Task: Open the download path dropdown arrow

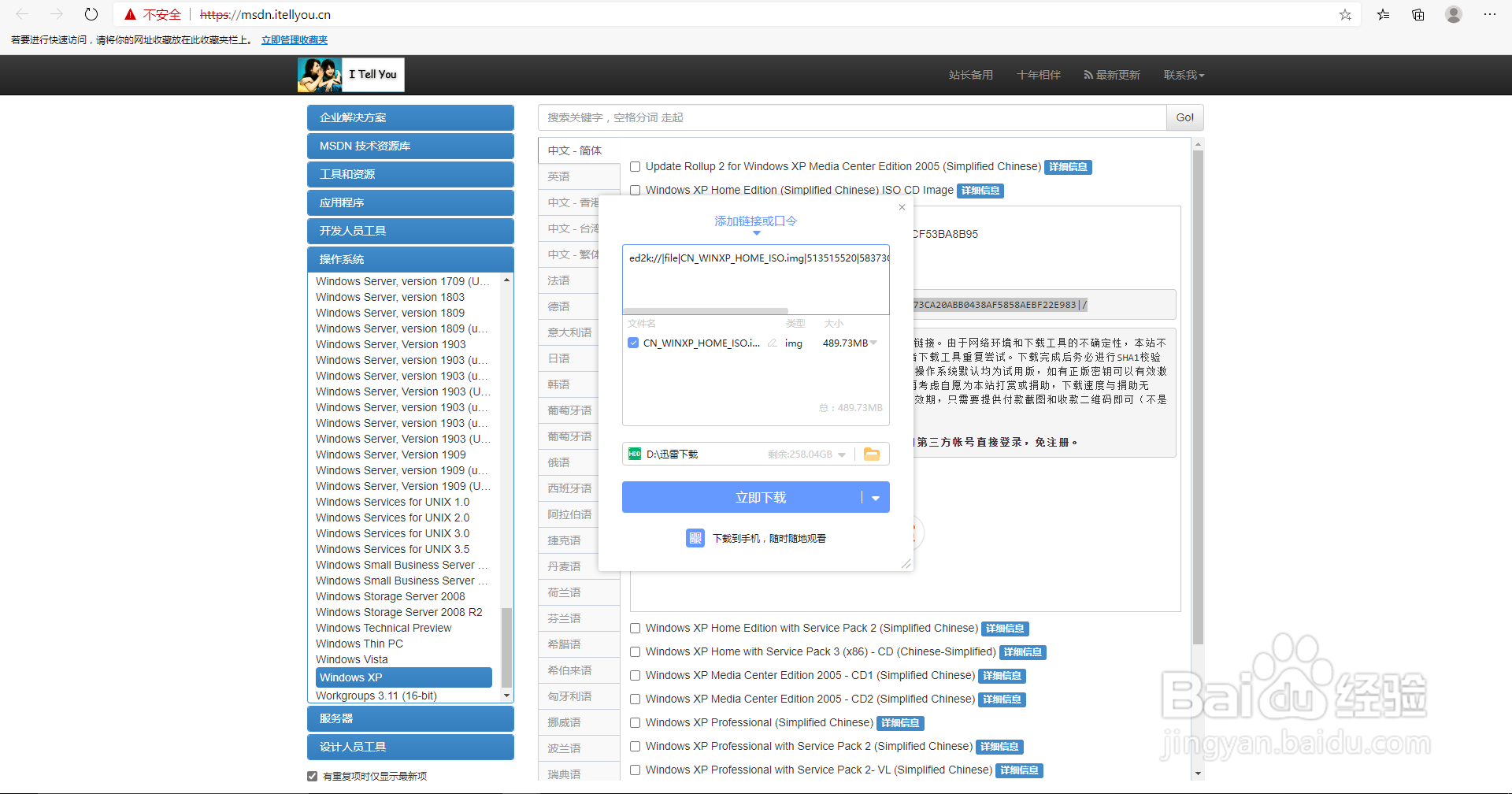Action: click(842, 455)
